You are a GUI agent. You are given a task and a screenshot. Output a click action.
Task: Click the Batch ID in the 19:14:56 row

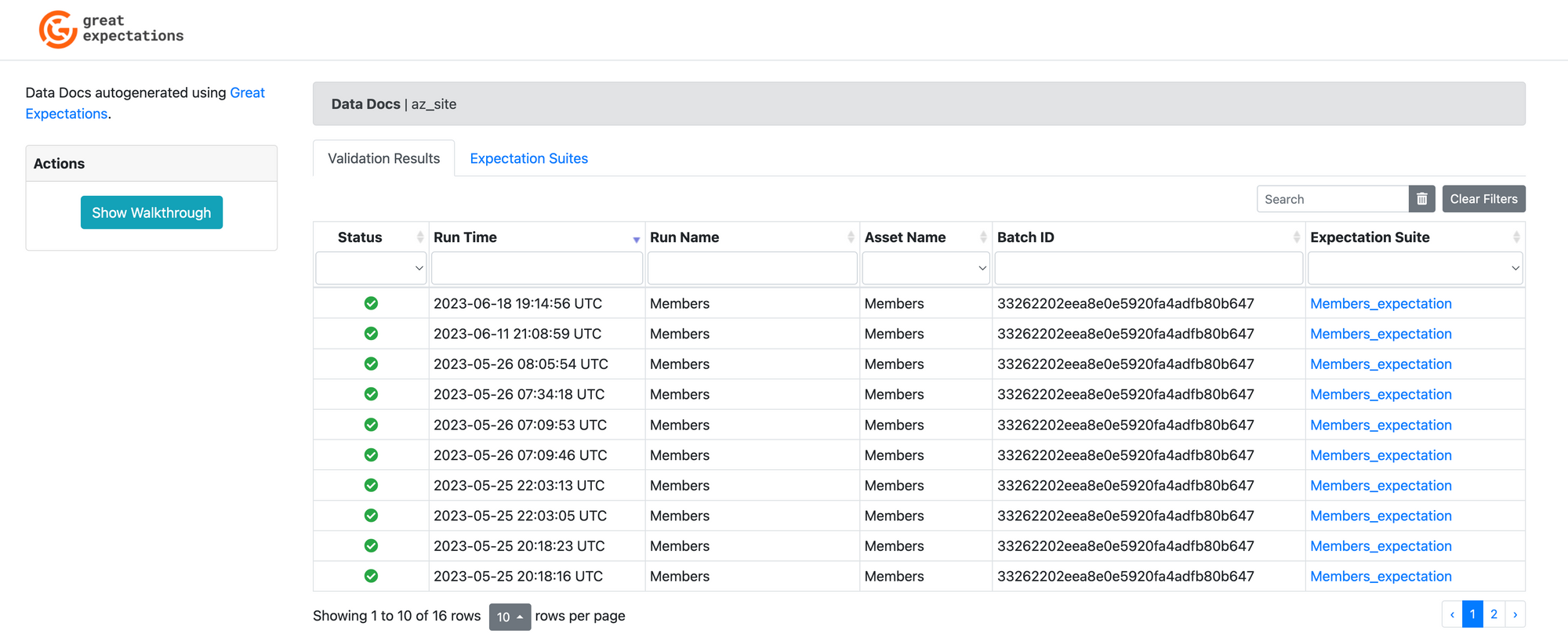pos(1125,303)
